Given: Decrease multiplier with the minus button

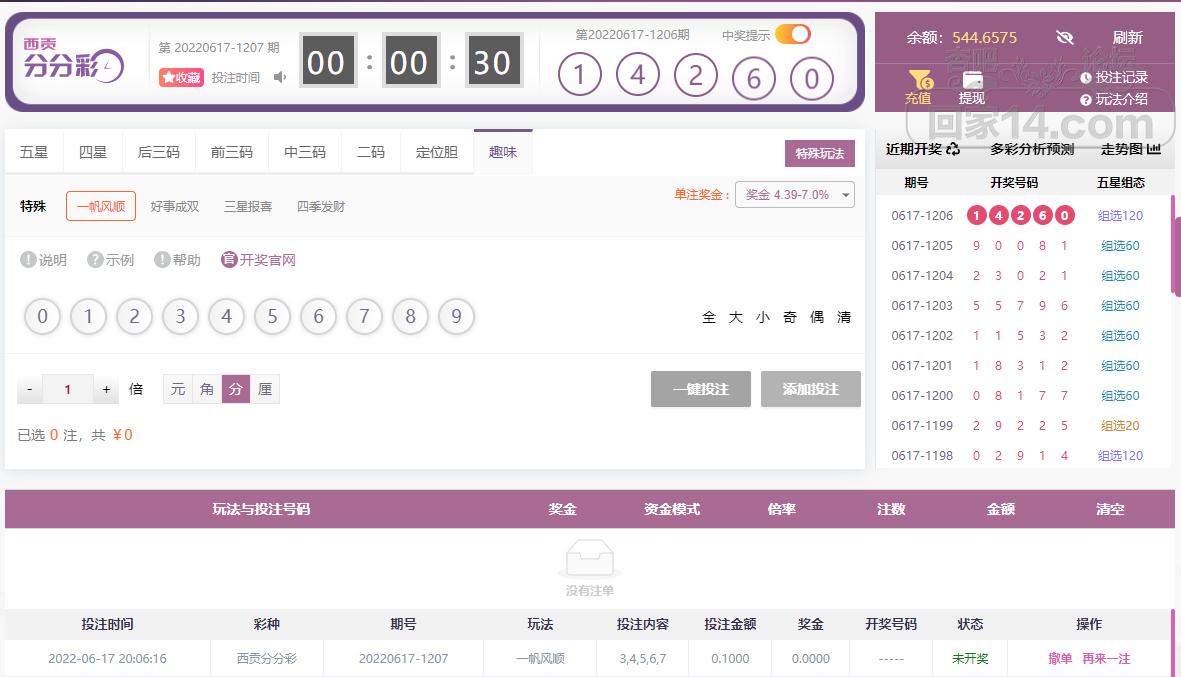Looking at the screenshot, I should [30, 389].
